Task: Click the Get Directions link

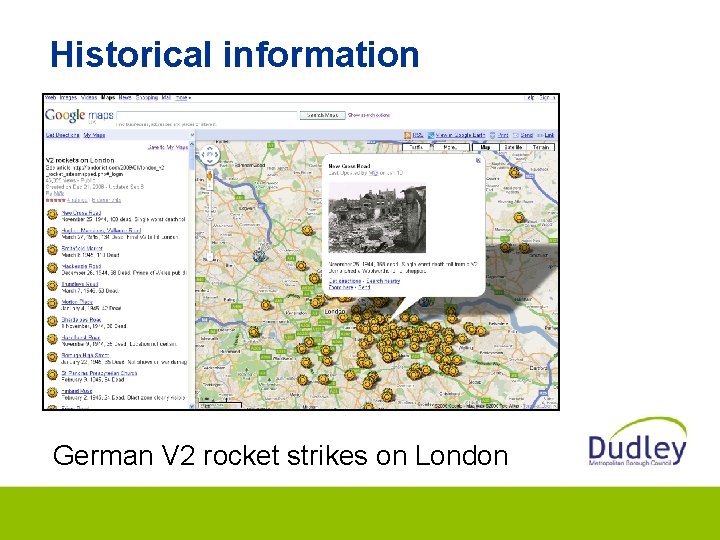Action: click(62, 135)
